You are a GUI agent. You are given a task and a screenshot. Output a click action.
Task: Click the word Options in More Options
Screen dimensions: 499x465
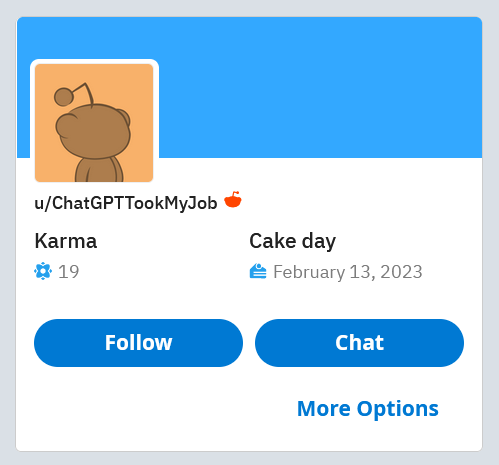click(398, 410)
